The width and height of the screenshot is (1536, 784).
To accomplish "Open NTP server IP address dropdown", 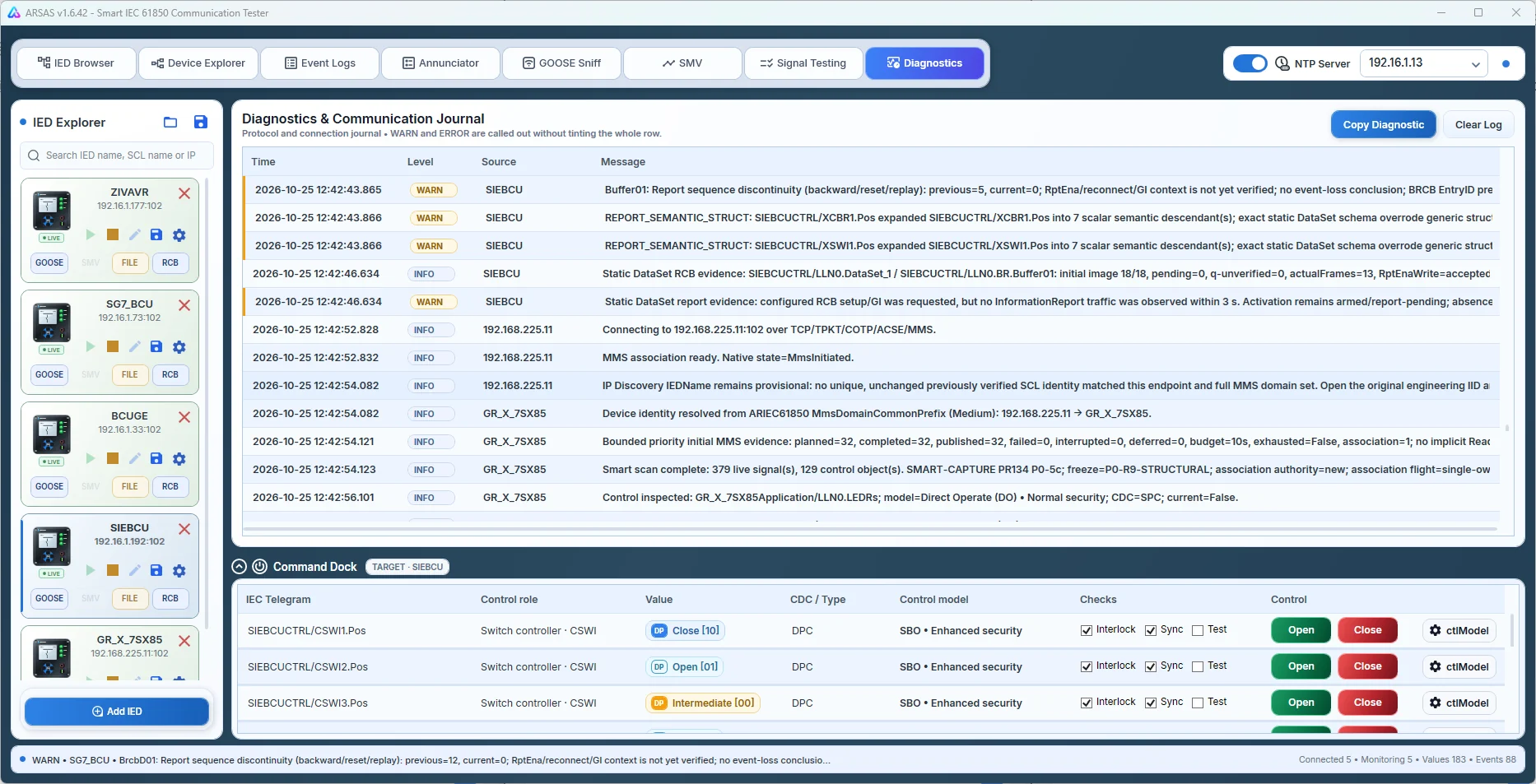I will click(1423, 63).
